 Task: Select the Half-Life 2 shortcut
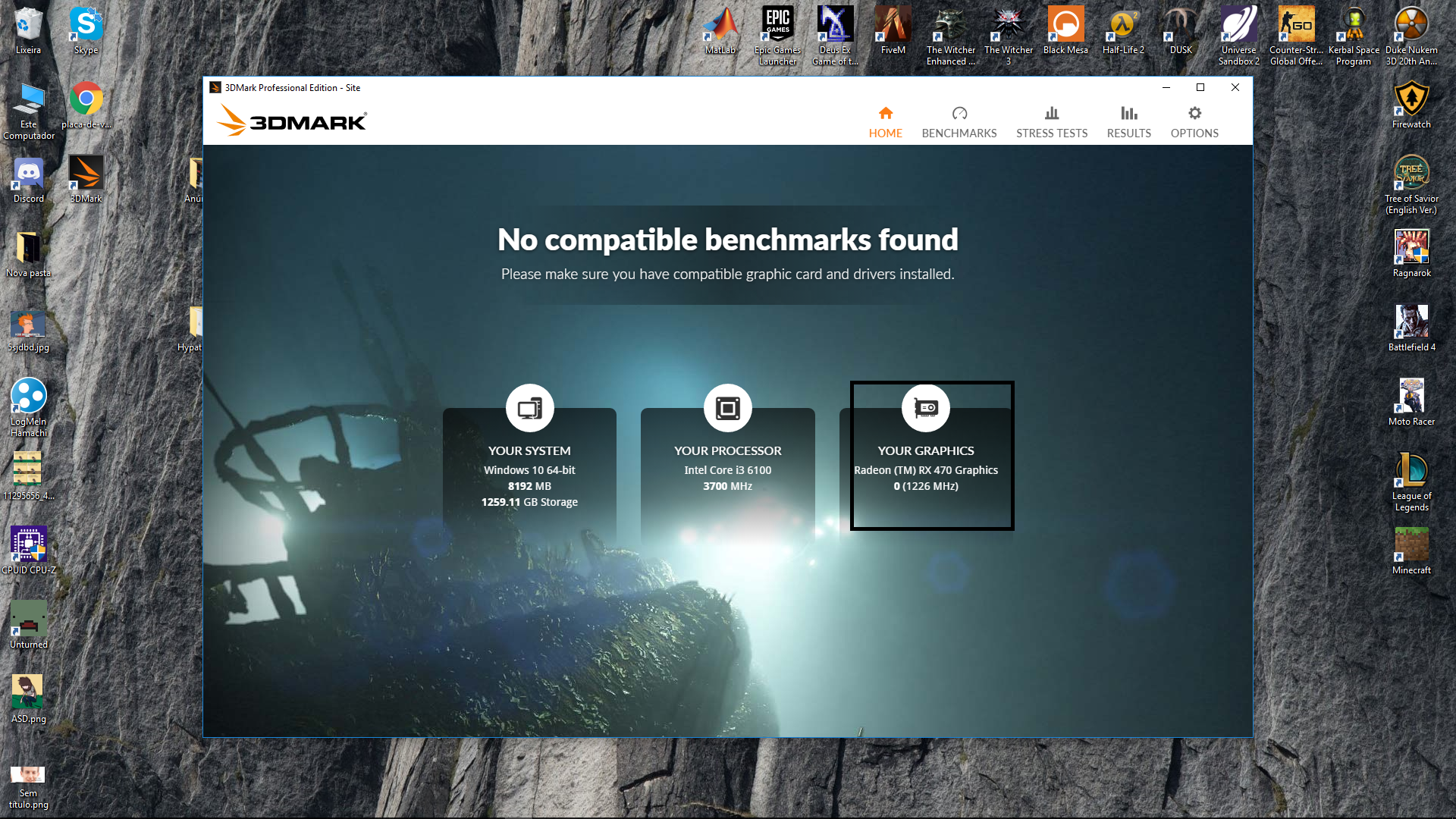(x=1123, y=31)
